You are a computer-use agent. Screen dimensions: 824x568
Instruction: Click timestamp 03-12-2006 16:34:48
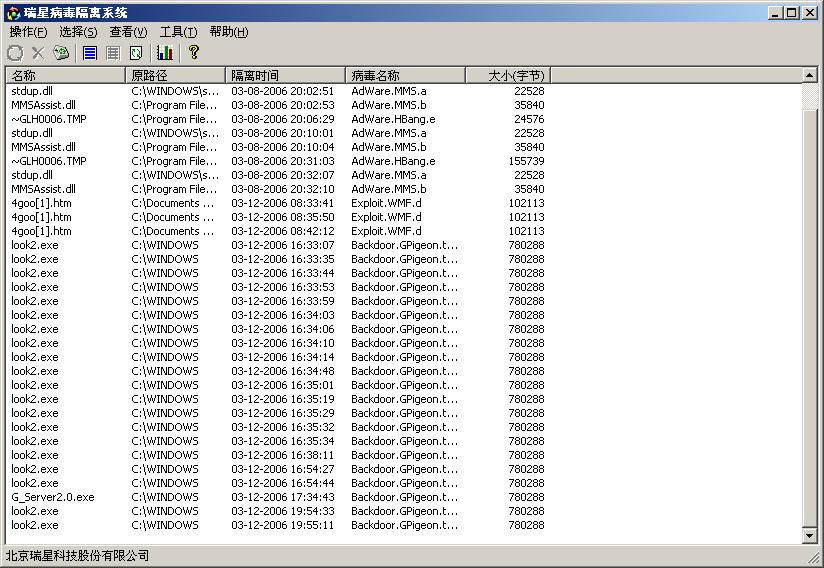click(x=283, y=371)
